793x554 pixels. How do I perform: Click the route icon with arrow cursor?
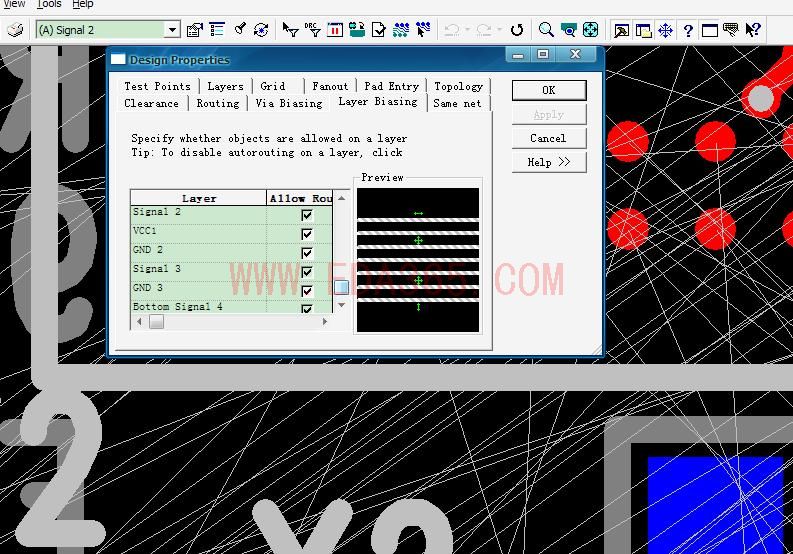pyautogui.click(x=423, y=30)
